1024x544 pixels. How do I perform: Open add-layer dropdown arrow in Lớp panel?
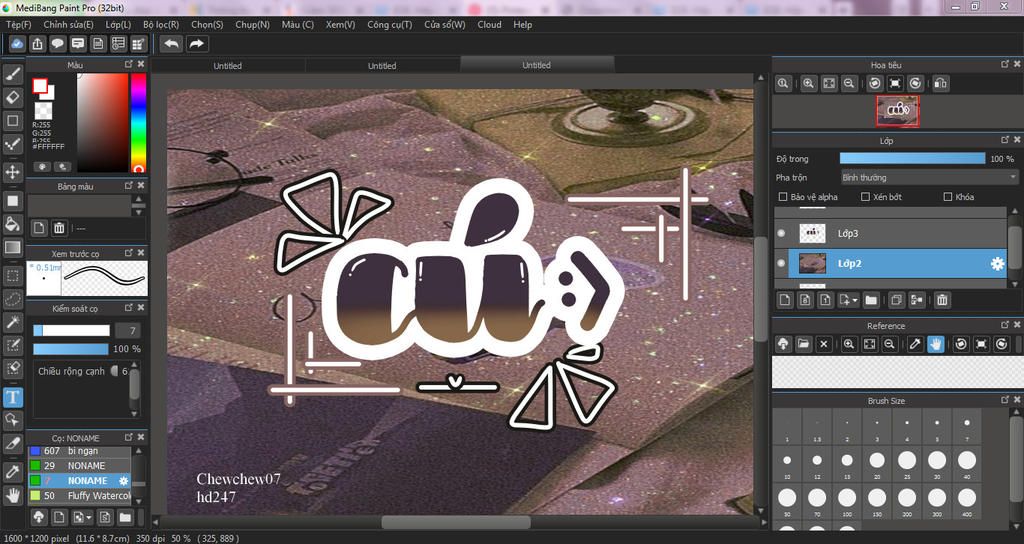[x=855, y=300]
